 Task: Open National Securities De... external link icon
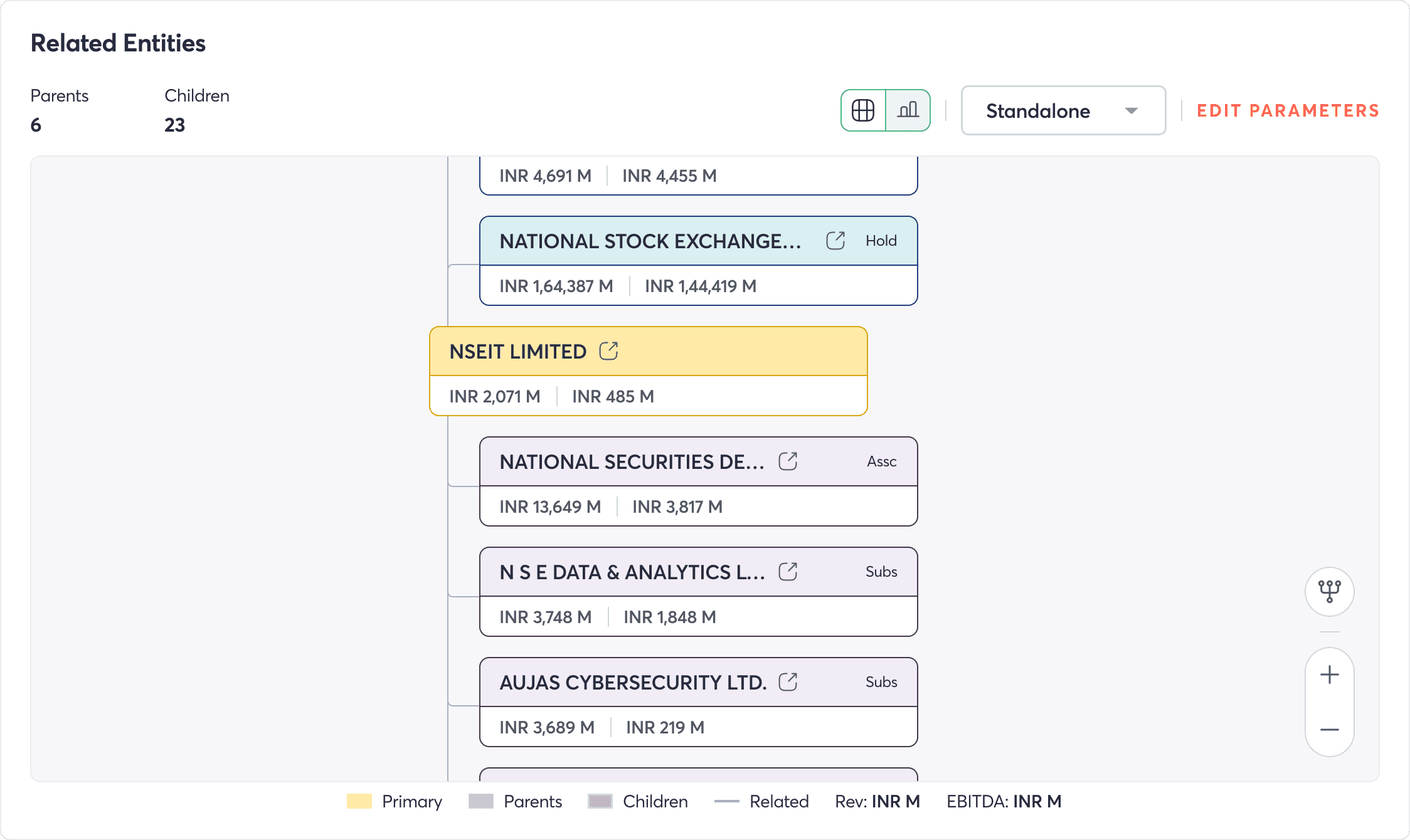coord(788,461)
